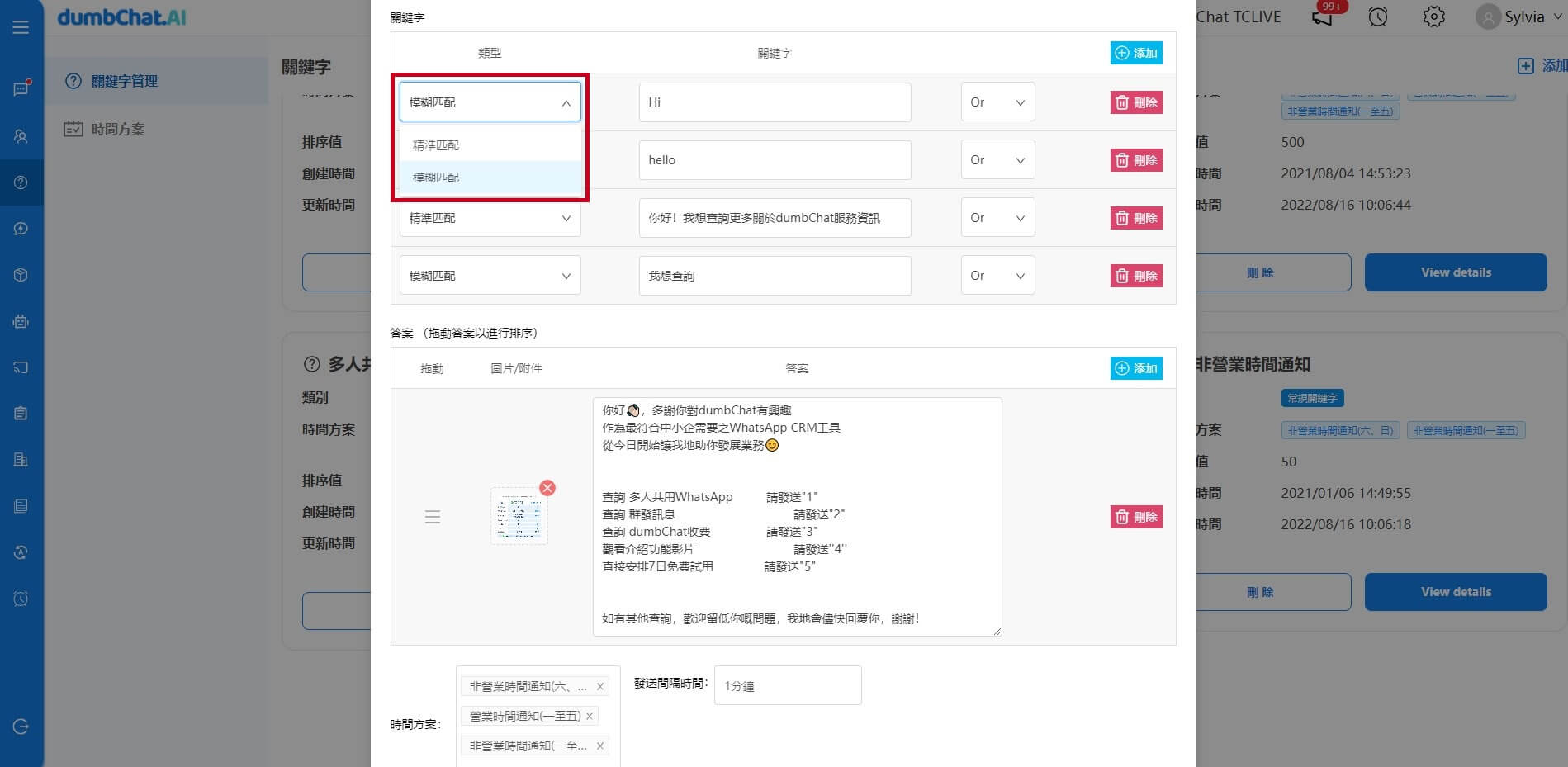This screenshot has height=767, width=1568.
Task: Open the hamburger menu icon
Action: point(21,27)
